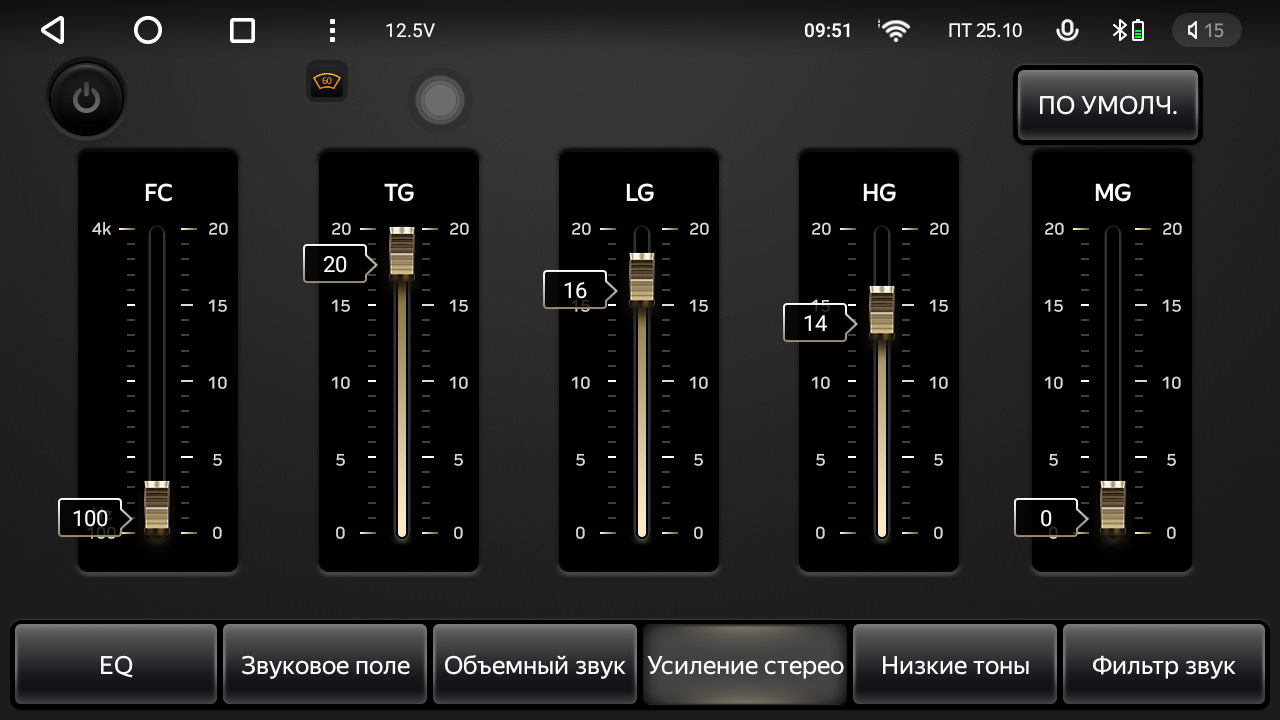Tap the gray floating circle button
Screen dimensions: 1280x720
tap(439, 100)
